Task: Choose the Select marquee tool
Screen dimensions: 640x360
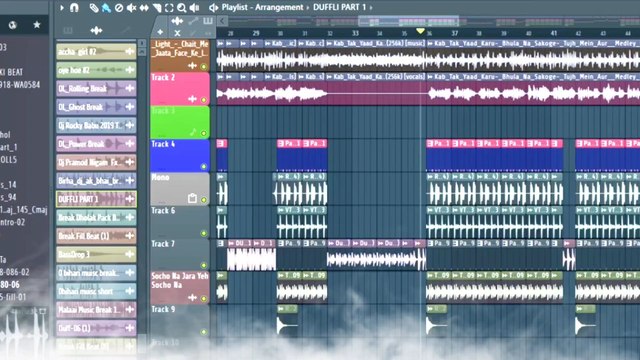Action: 169,8
